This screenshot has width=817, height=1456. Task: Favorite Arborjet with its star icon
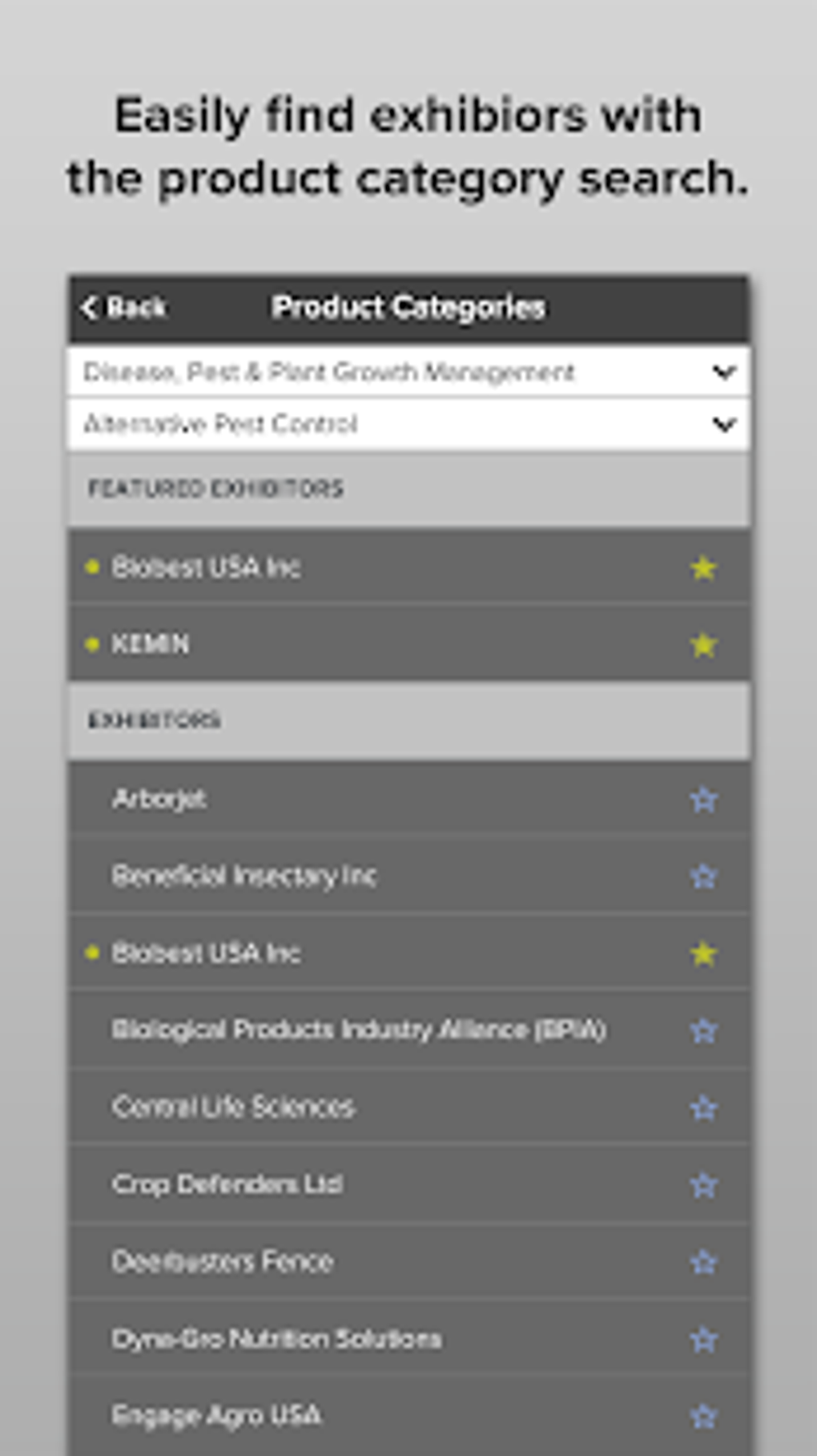click(702, 800)
